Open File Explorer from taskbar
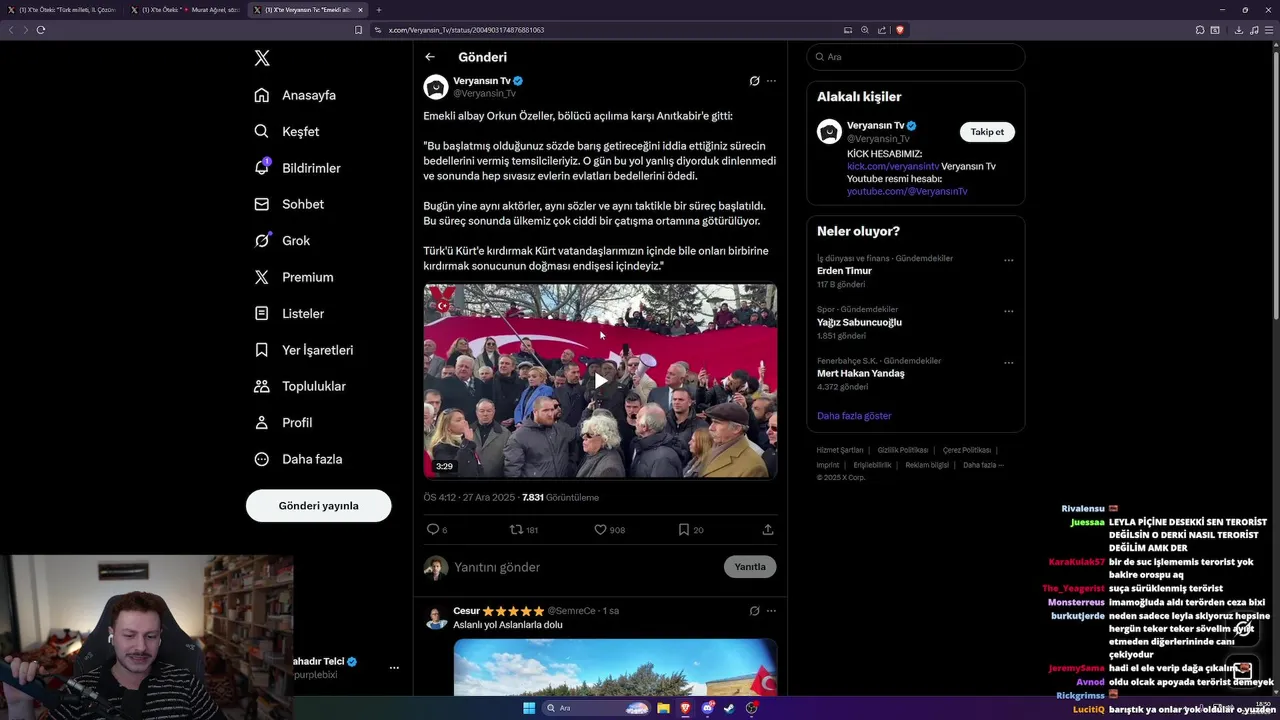1280x720 pixels. point(663,708)
